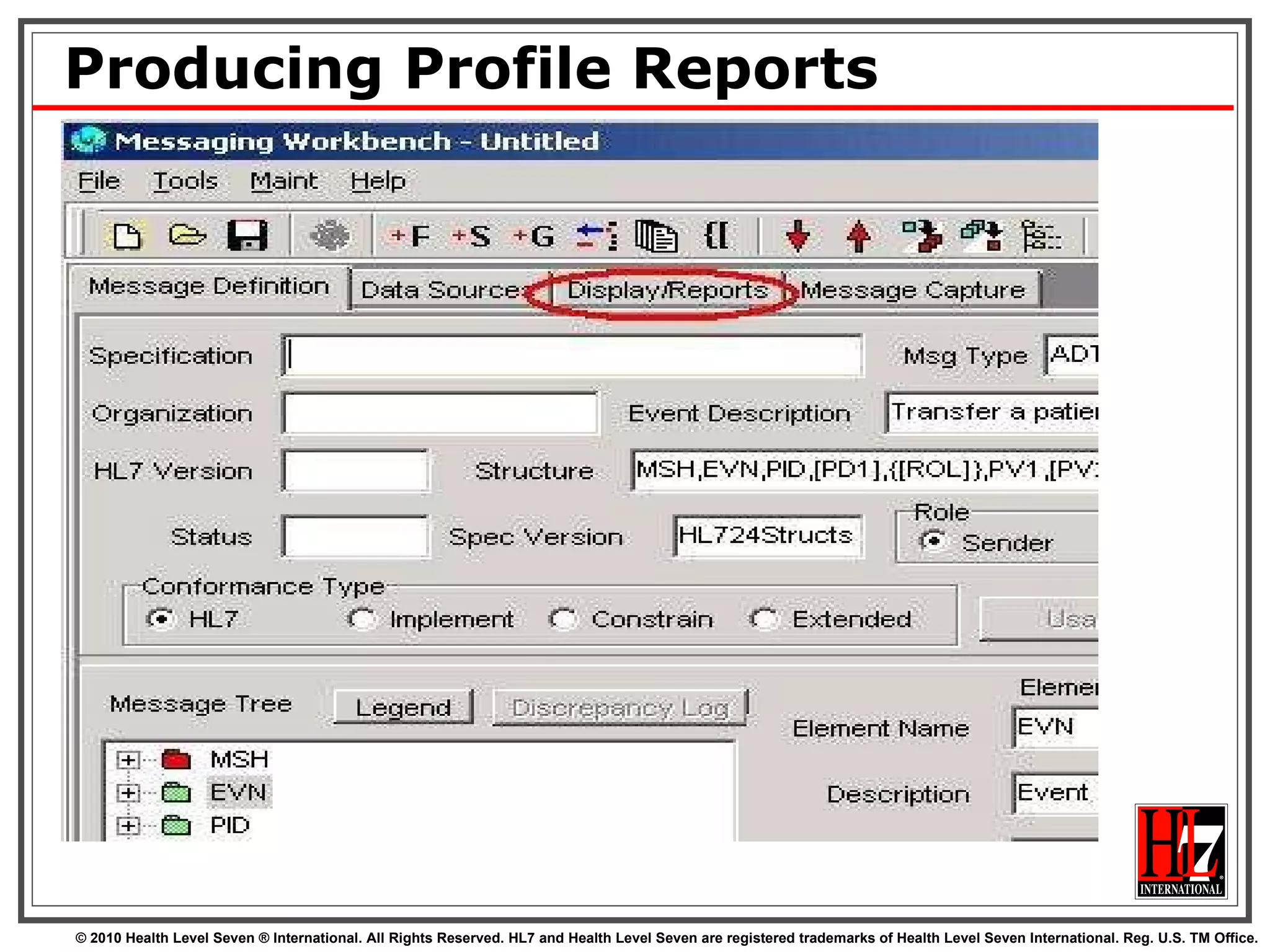Image resolution: width=1270 pixels, height=952 pixels.
Task: Click the red MSH folder icon
Action: (x=175, y=759)
